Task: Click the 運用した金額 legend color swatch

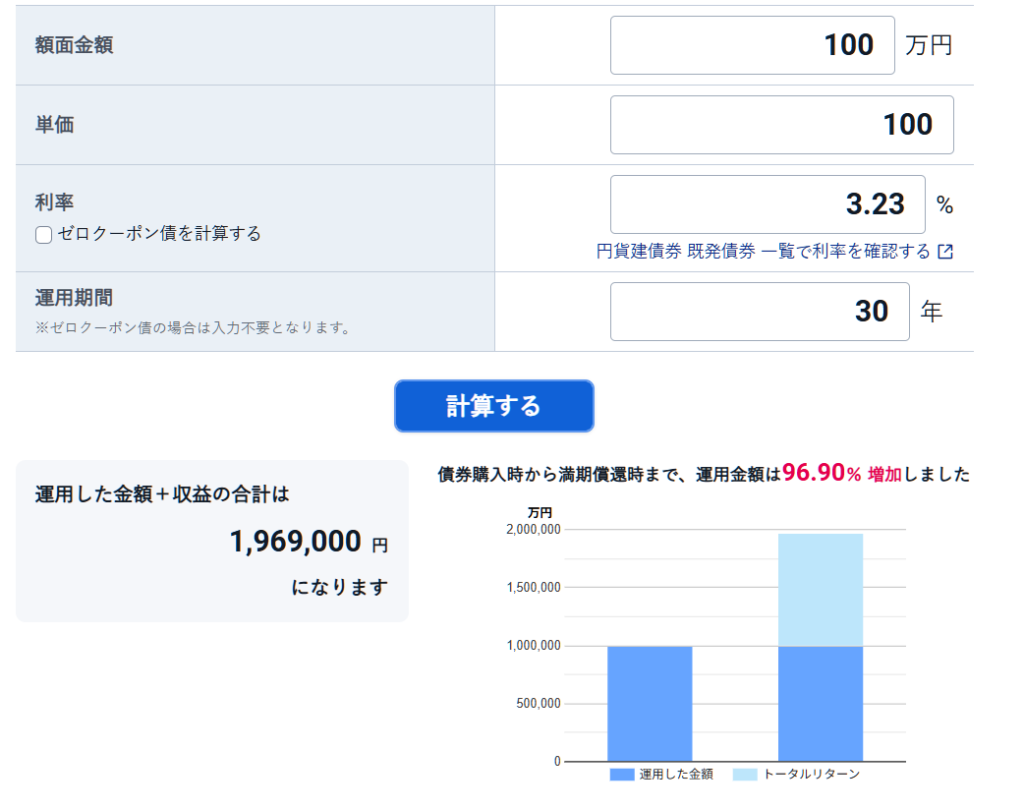Action: click(621, 775)
